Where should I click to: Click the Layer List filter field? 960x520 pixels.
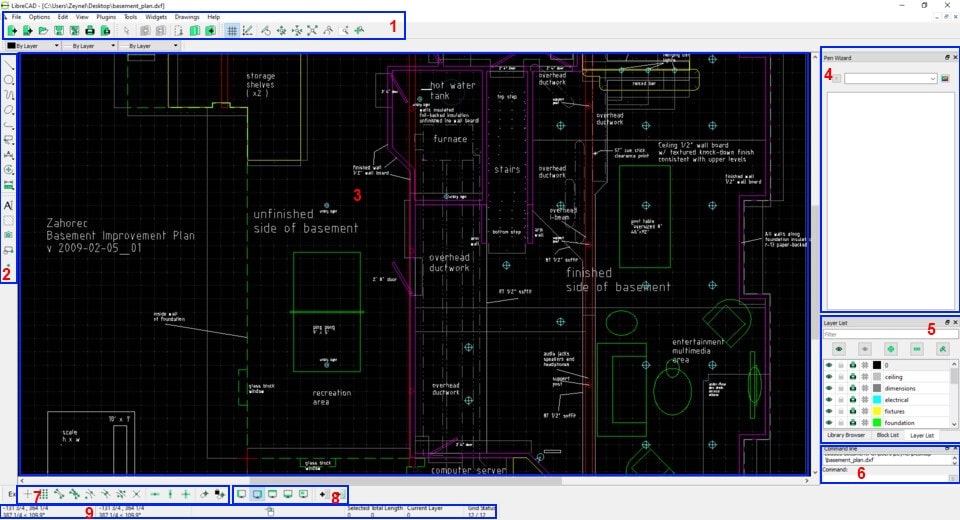890,334
